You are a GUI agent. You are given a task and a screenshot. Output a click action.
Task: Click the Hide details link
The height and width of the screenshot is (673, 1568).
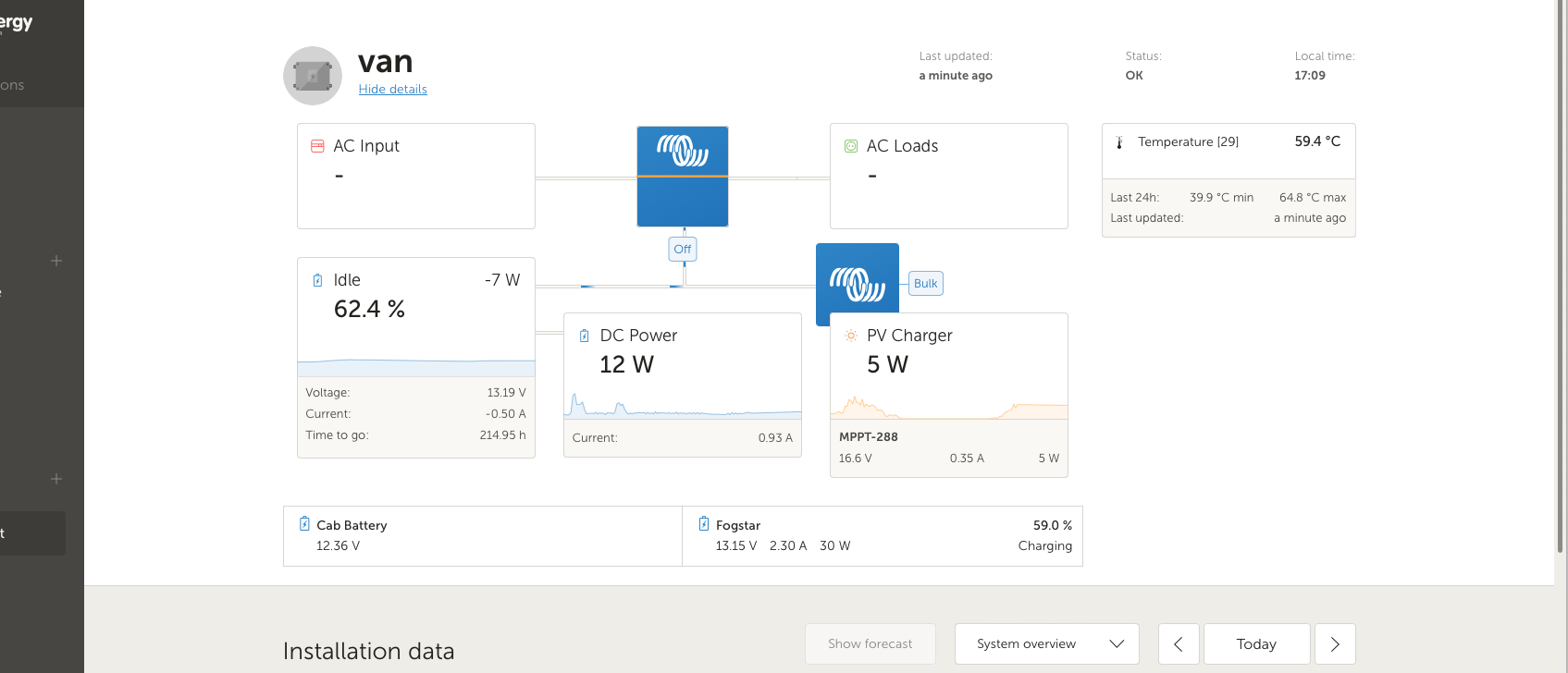coord(393,90)
